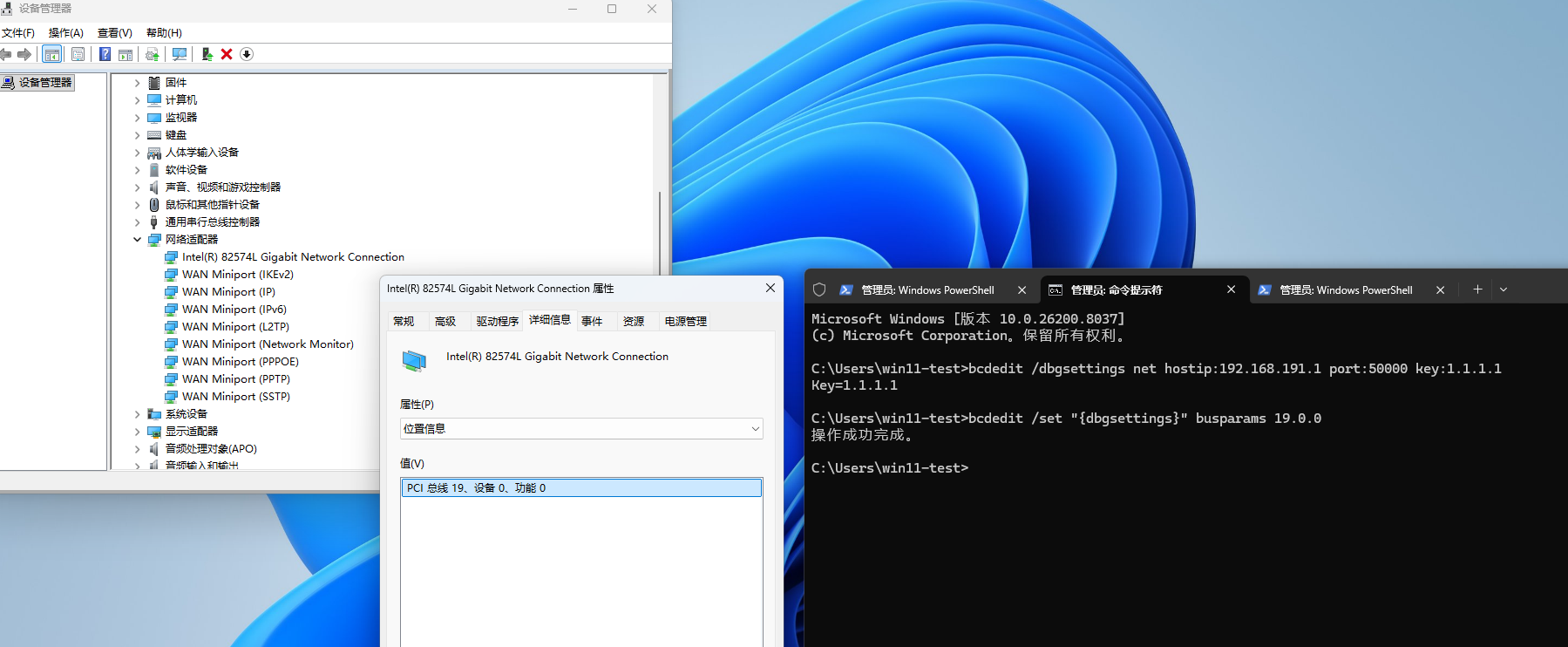Viewport: 1568px width, 647px height.
Task: Toggle the show/hide action pane toolbar icon
Action: pyautogui.click(x=126, y=54)
